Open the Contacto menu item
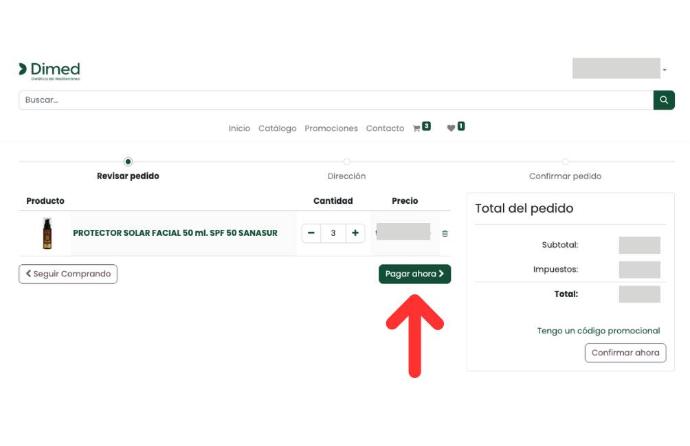The image size is (690, 446). click(x=385, y=128)
